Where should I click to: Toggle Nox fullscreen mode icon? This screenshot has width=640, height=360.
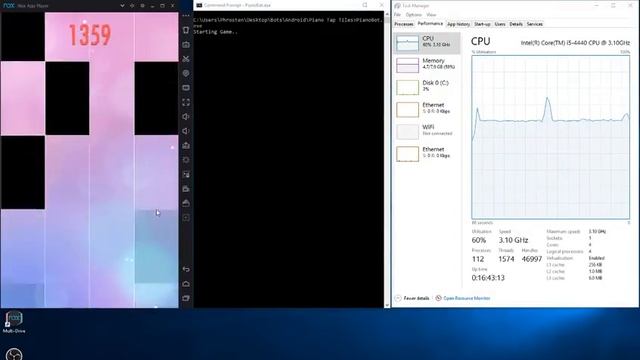point(186,102)
